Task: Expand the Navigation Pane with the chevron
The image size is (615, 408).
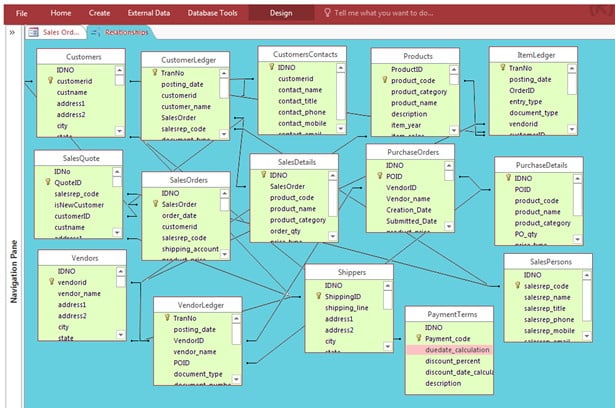Action: pos(12,32)
